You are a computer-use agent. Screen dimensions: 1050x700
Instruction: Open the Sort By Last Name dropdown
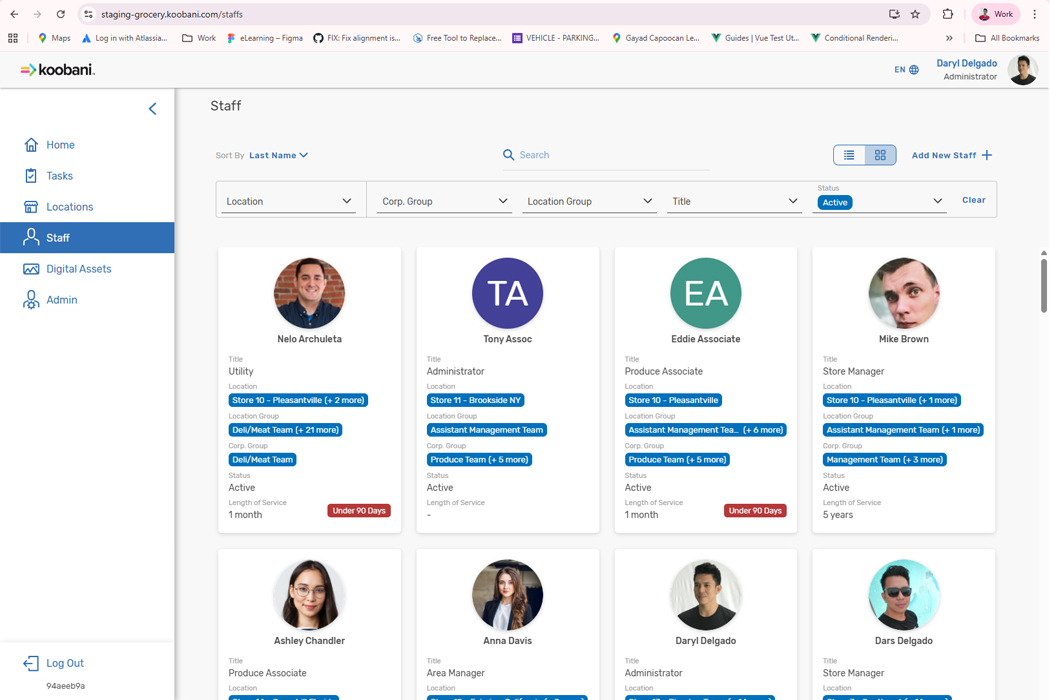click(x=279, y=155)
